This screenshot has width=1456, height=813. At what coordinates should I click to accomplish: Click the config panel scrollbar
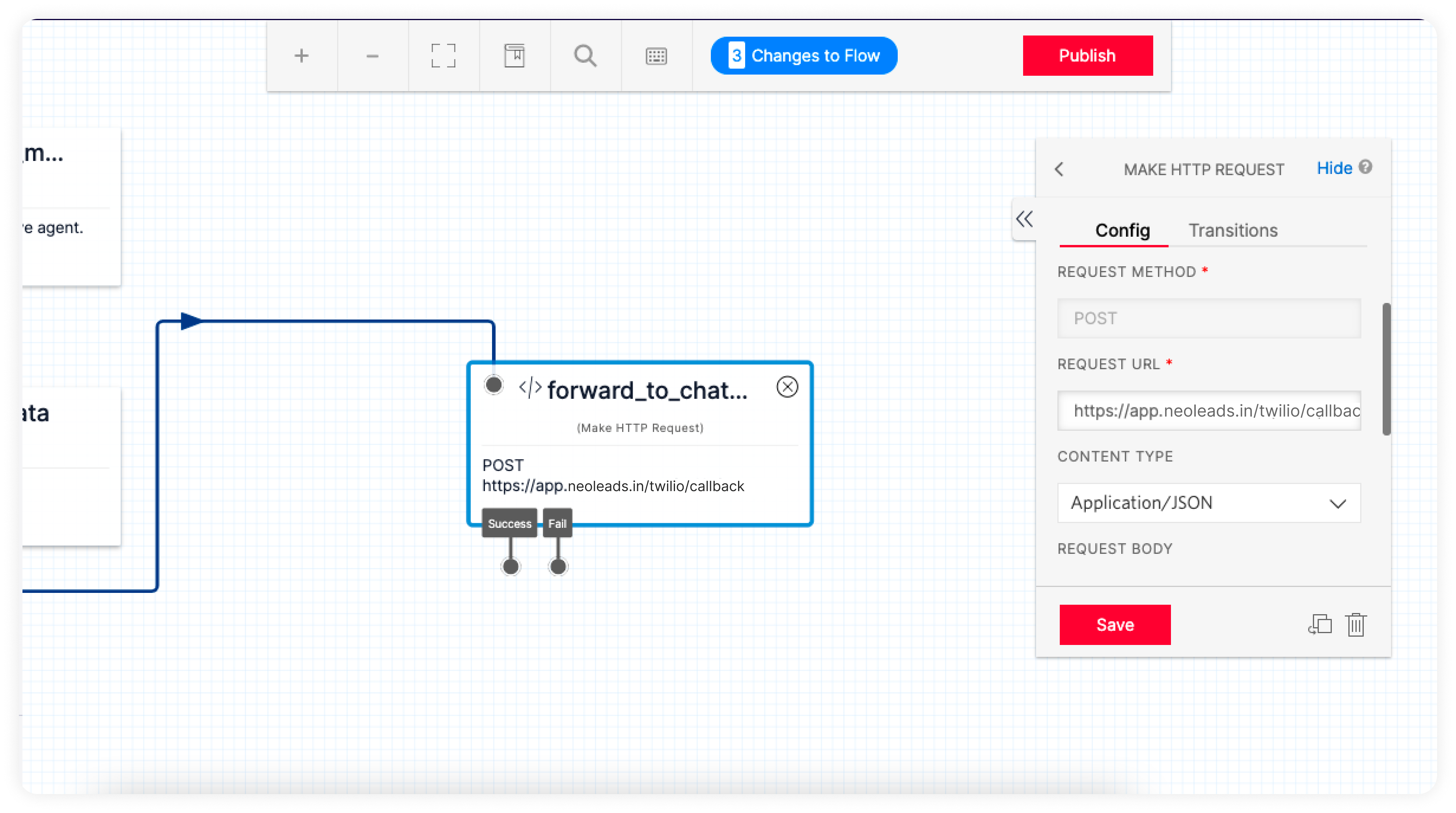pos(1386,368)
